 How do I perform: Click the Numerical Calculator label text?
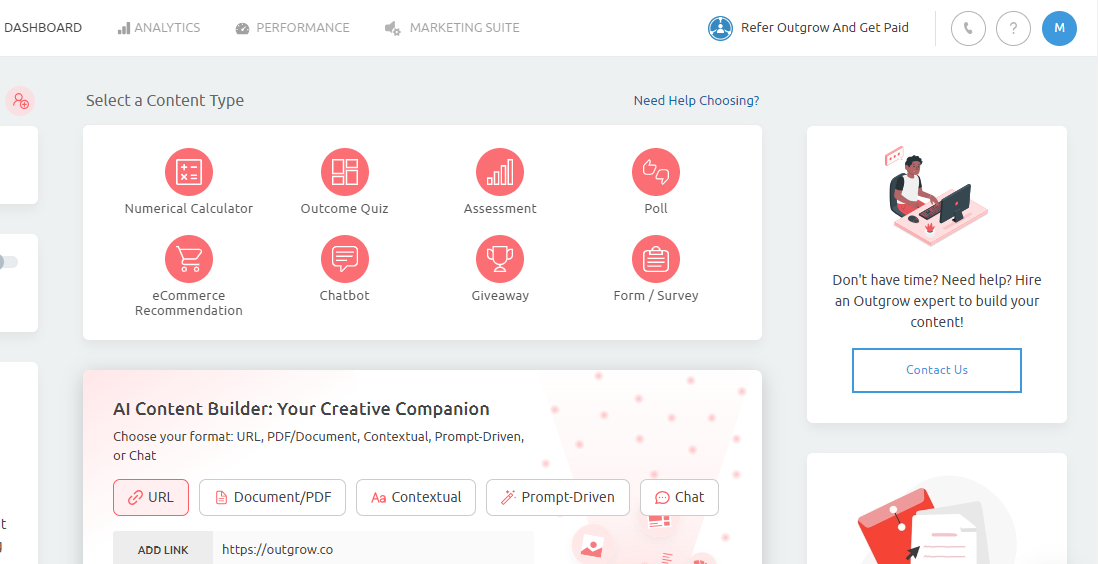click(x=188, y=209)
